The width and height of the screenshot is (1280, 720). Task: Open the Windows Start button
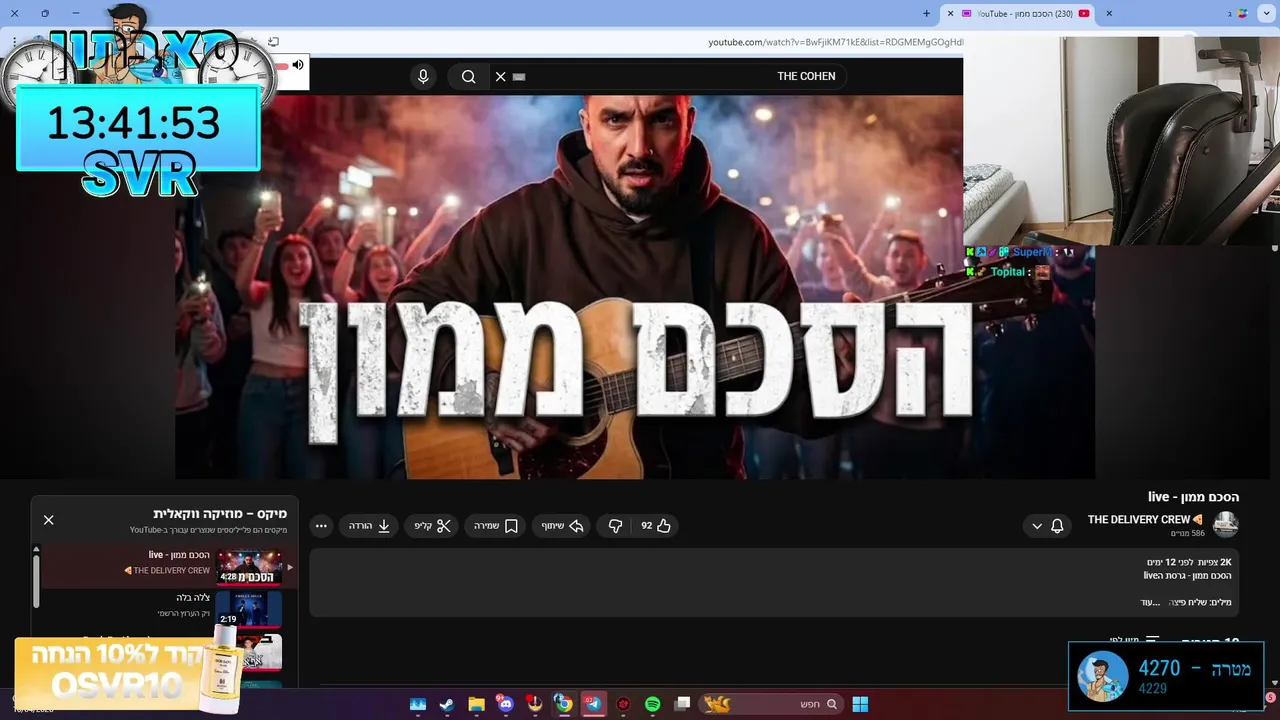click(x=860, y=704)
